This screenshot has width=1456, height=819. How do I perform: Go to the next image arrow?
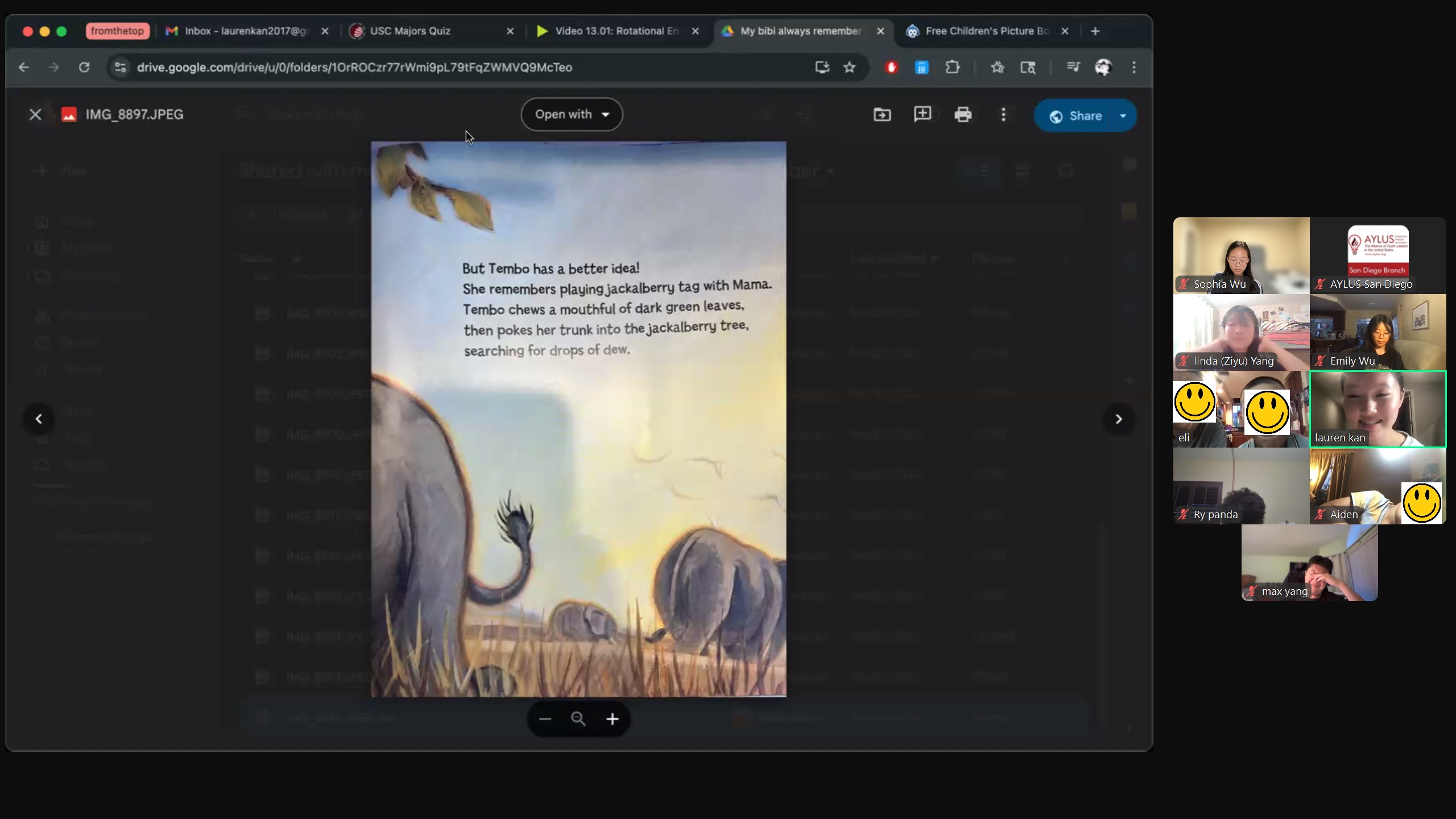(x=1118, y=419)
